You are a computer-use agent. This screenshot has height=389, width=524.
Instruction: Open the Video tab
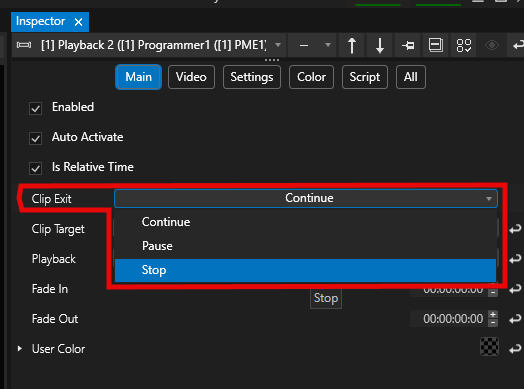click(191, 77)
